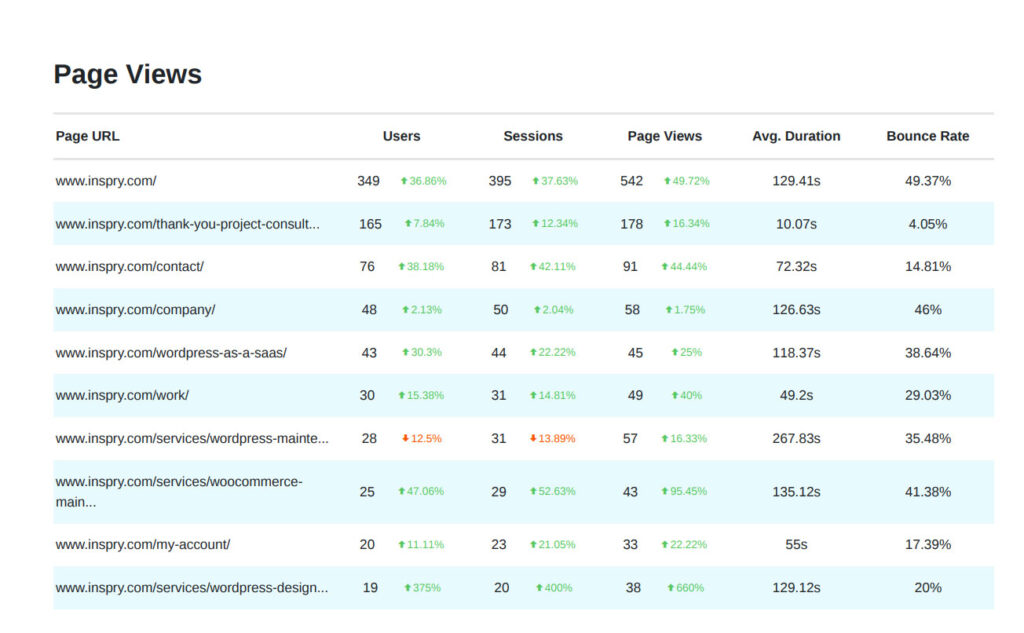Click the green up arrow beside 36.86% users
The height and width of the screenshot is (633, 1024).
pyautogui.click(x=404, y=181)
